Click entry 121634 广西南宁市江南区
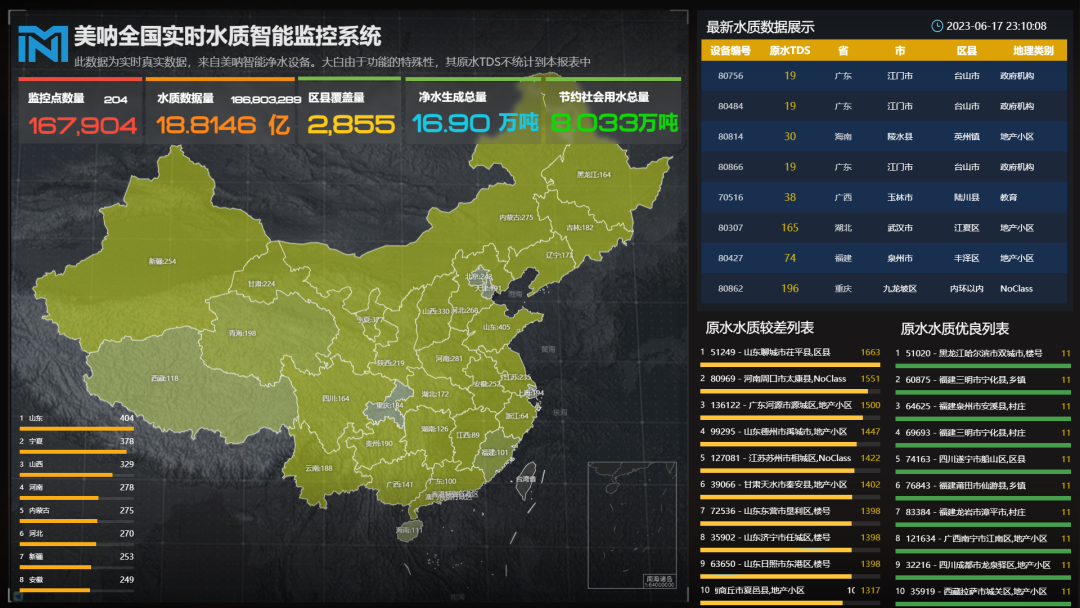The height and width of the screenshot is (608, 1080). tap(983, 542)
